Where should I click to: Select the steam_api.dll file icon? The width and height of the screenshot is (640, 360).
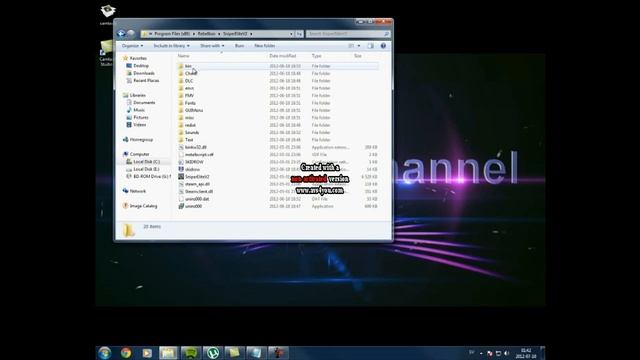(181, 184)
